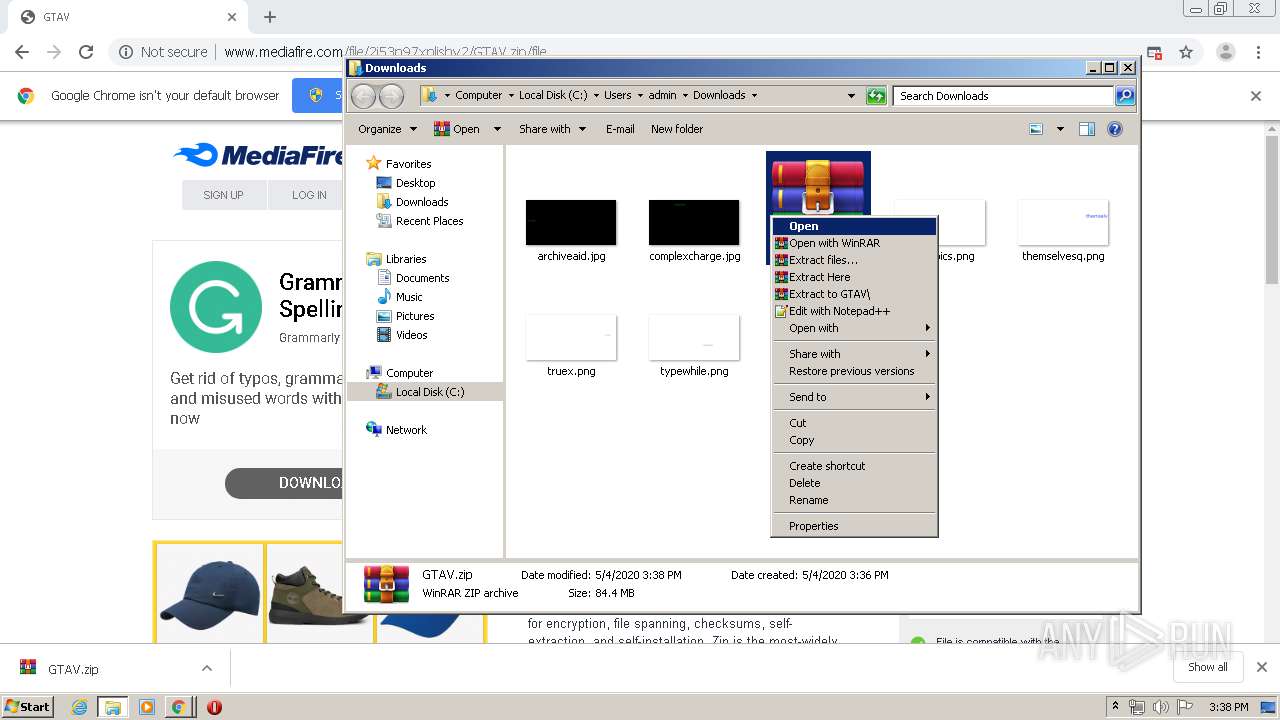Click Explorer forward navigation arrow

pyautogui.click(x=392, y=96)
